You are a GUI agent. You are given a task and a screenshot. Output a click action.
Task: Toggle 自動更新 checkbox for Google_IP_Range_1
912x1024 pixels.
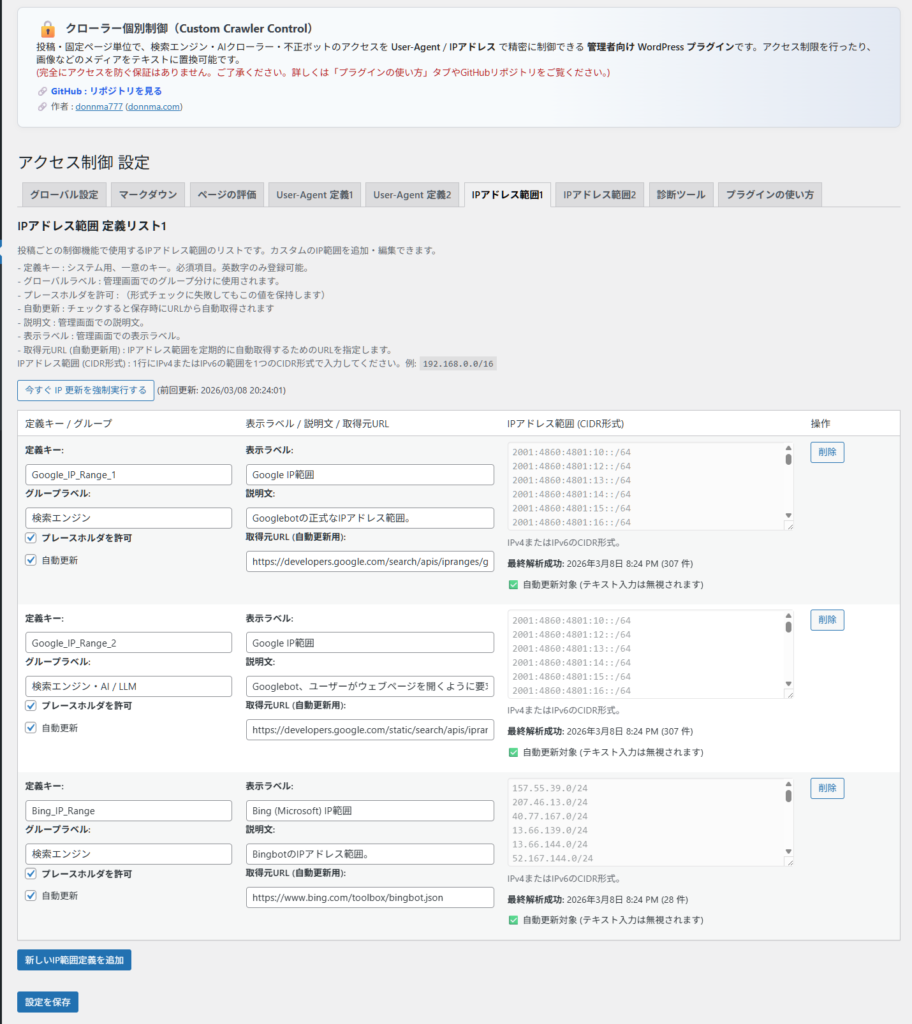pos(31,560)
